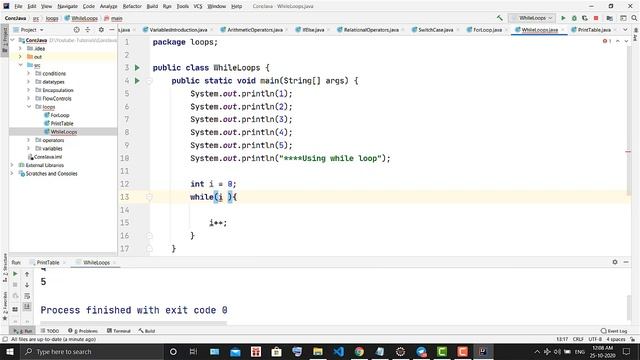The image size is (640, 360).
Task: Open Project Structure from the toolbar
Action: click(609, 18)
